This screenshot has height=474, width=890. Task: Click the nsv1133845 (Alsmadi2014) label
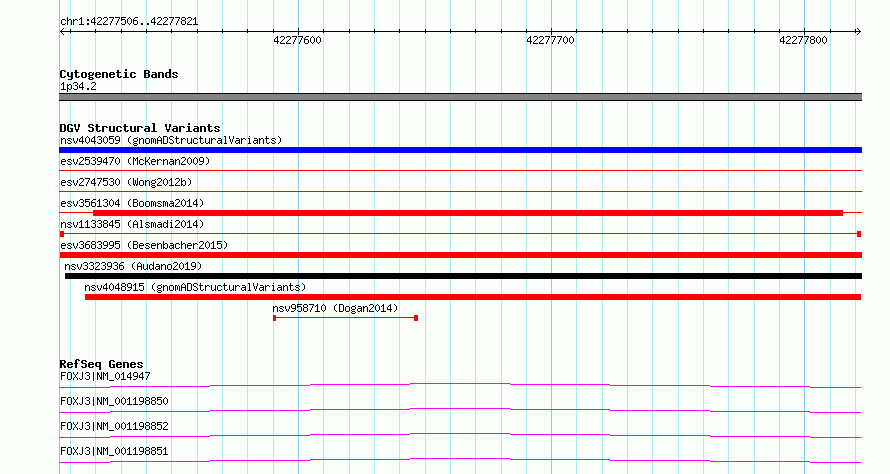point(132,224)
